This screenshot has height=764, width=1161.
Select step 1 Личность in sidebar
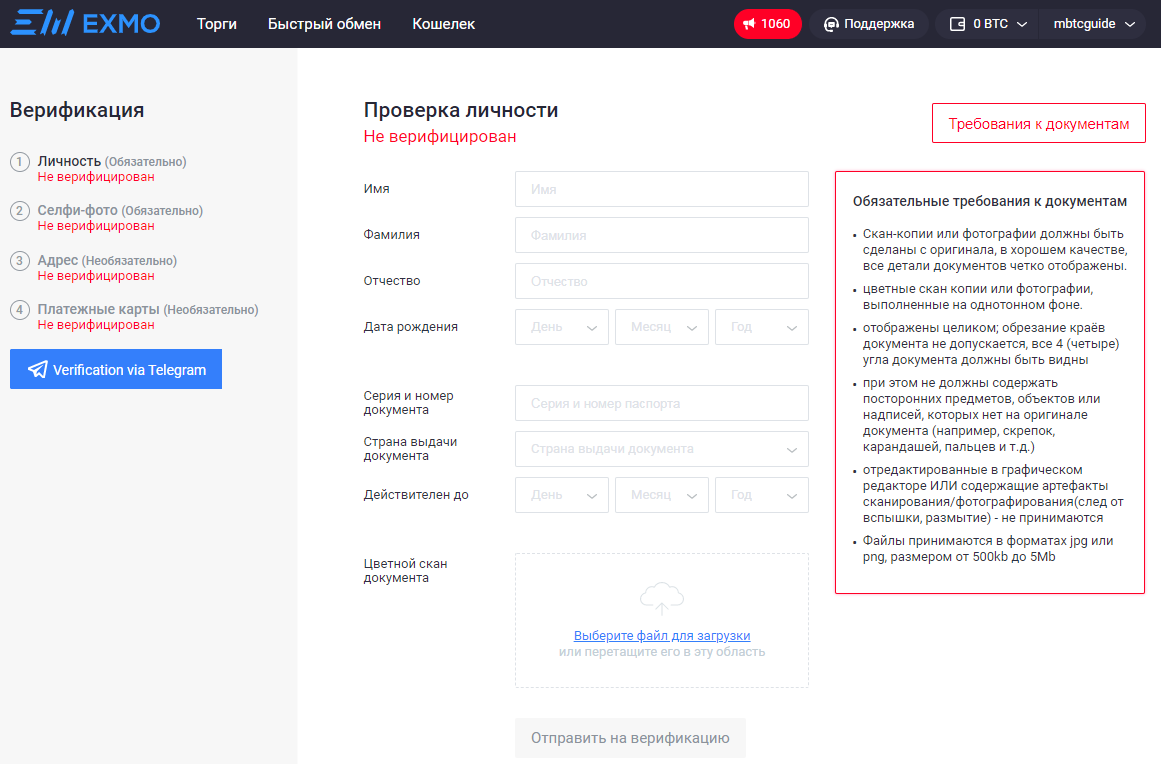(69, 161)
